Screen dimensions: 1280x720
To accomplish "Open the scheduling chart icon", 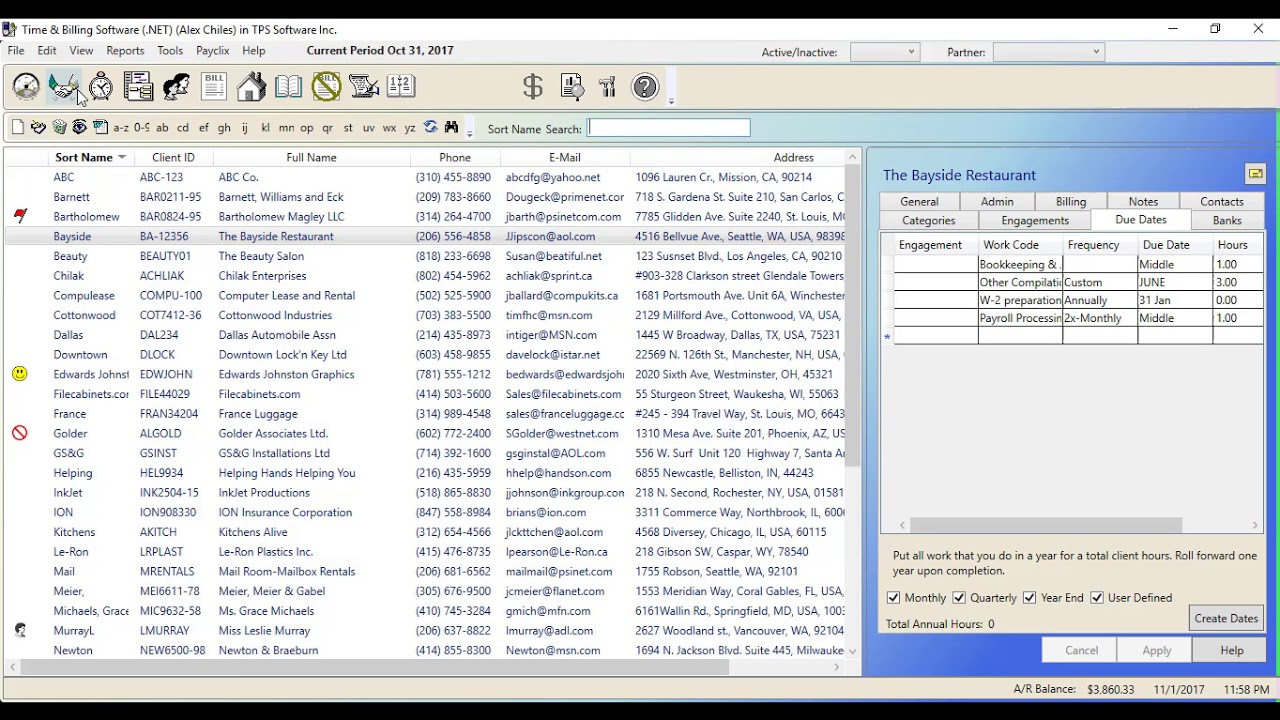I will [x=138, y=87].
